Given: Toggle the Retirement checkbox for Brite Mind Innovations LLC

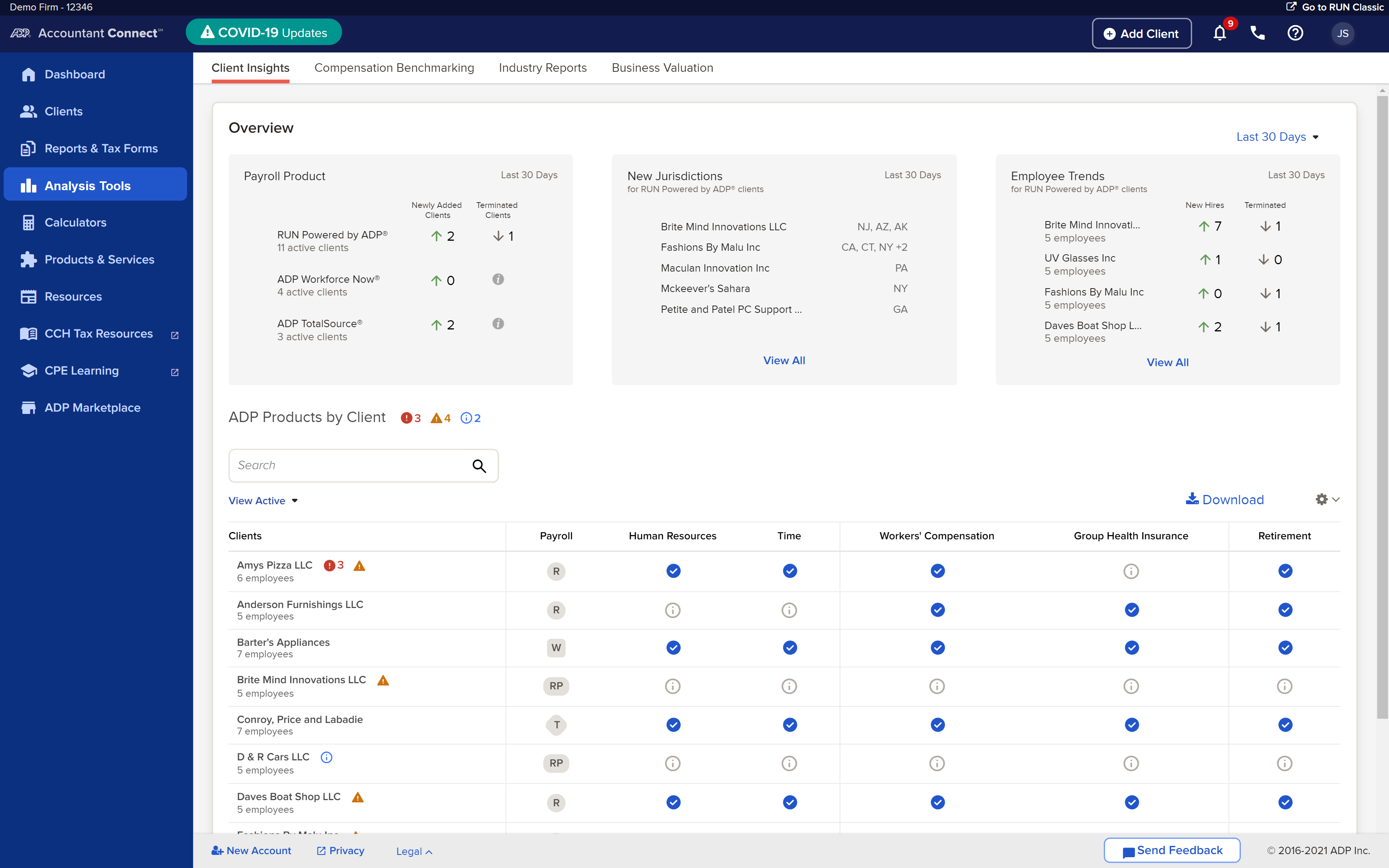Looking at the screenshot, I should pyautogui.click(x=1284, y=686).
